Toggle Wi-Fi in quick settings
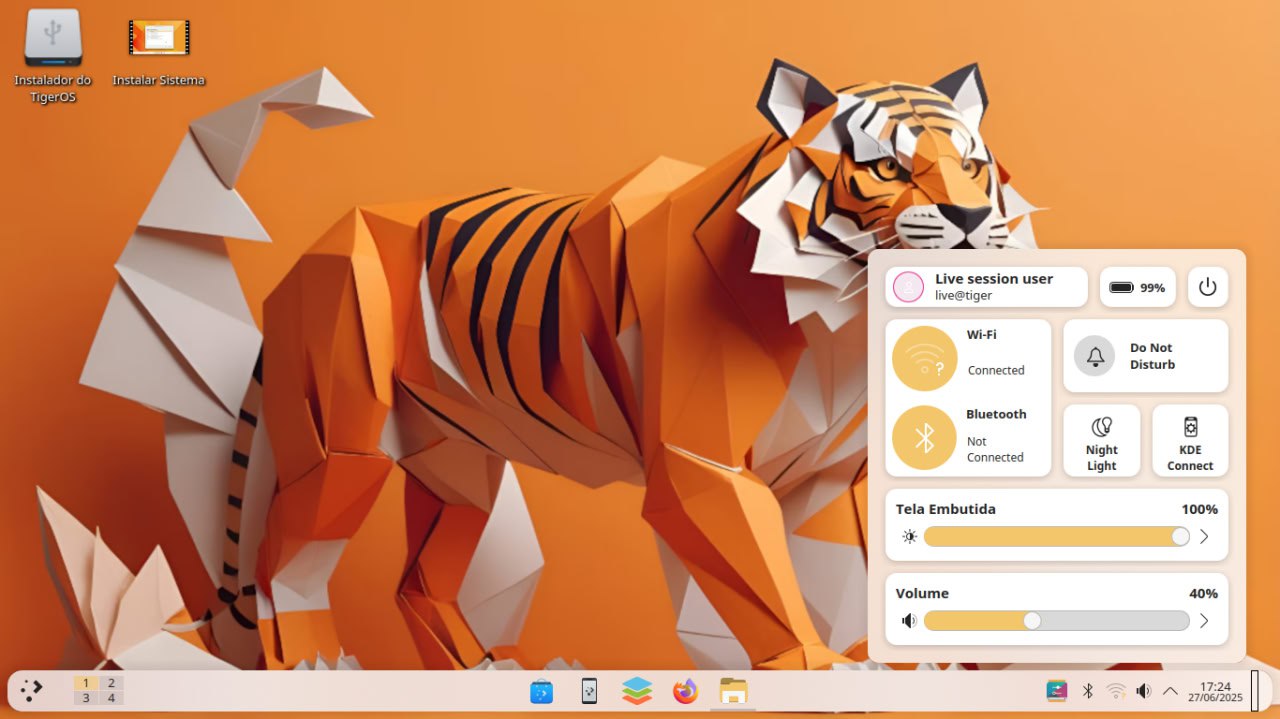Image resolution: width=1280 pixels, height=719 pixels. 925,359
